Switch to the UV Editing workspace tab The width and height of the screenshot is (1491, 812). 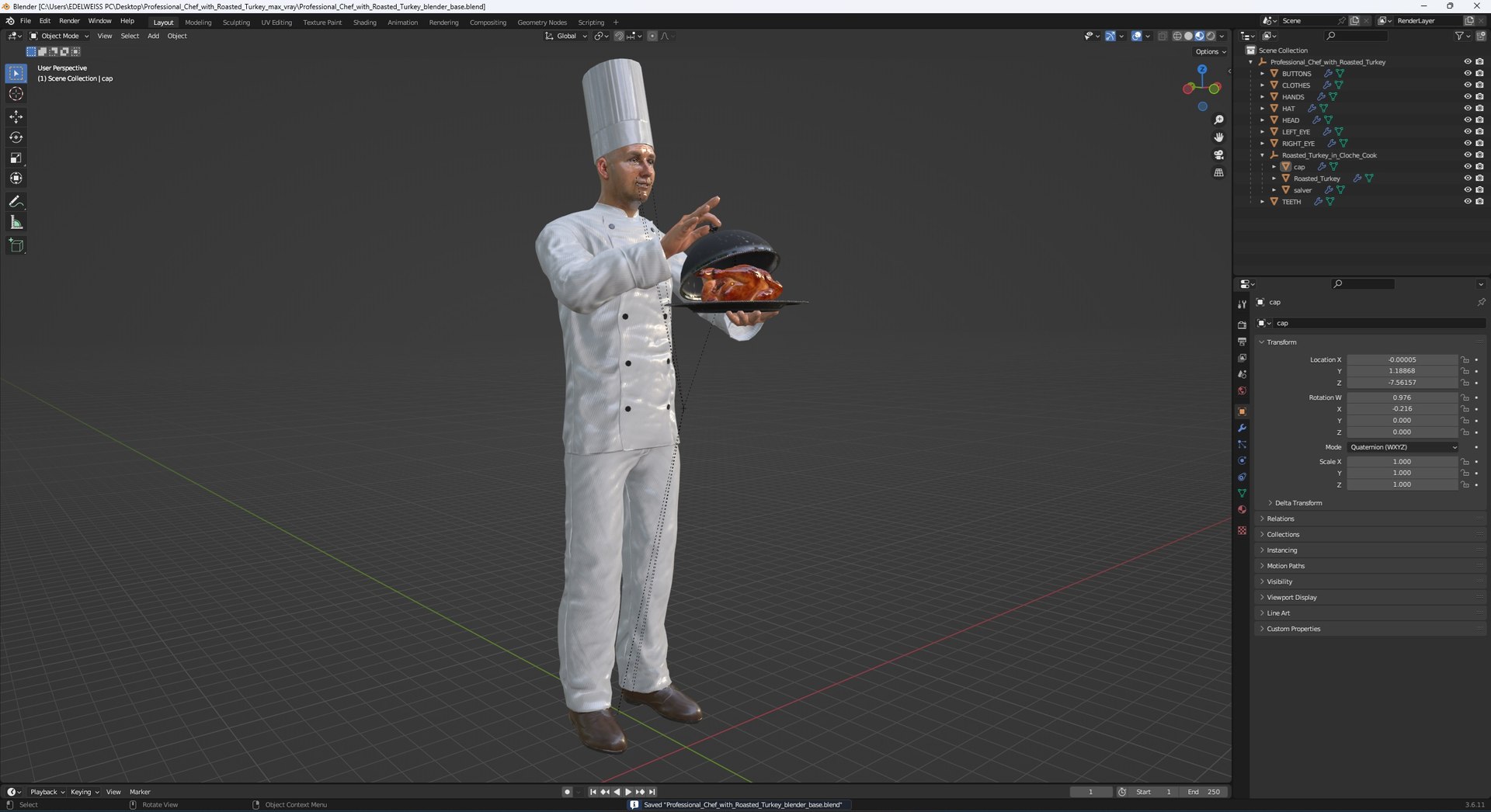(x=276, y=23)
